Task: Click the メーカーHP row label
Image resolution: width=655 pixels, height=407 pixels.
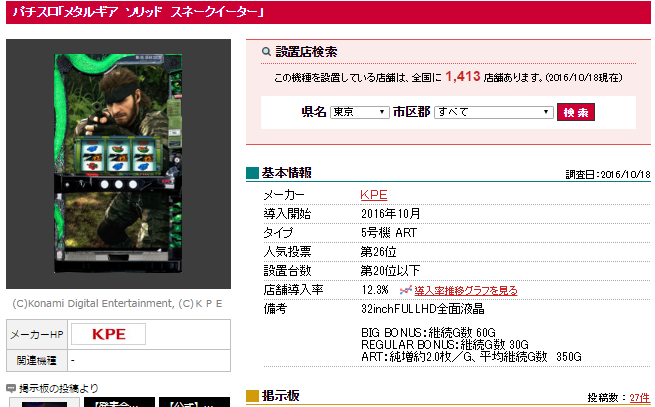Action: click(x=37, y=334)
